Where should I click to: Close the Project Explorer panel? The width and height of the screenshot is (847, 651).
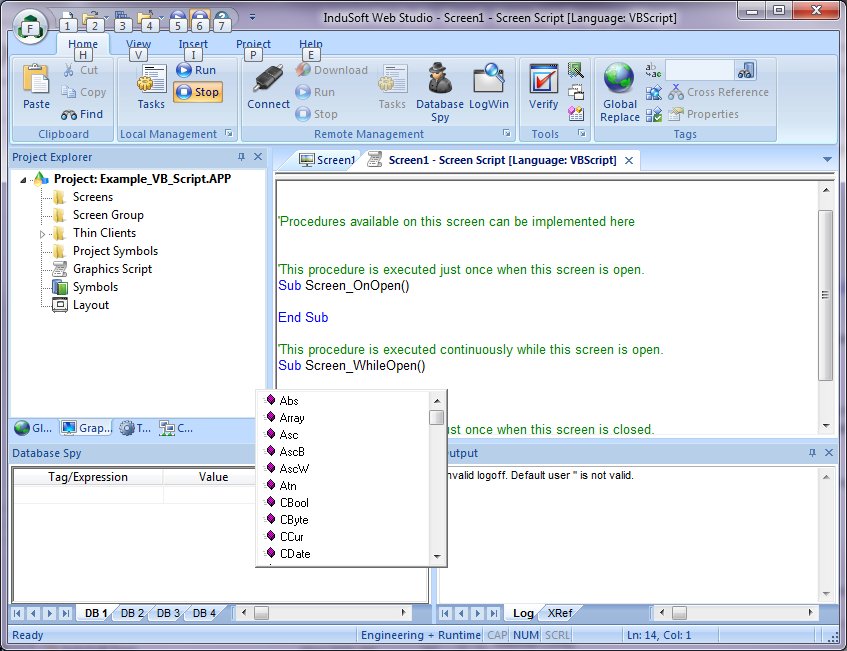tap(258, 157)
